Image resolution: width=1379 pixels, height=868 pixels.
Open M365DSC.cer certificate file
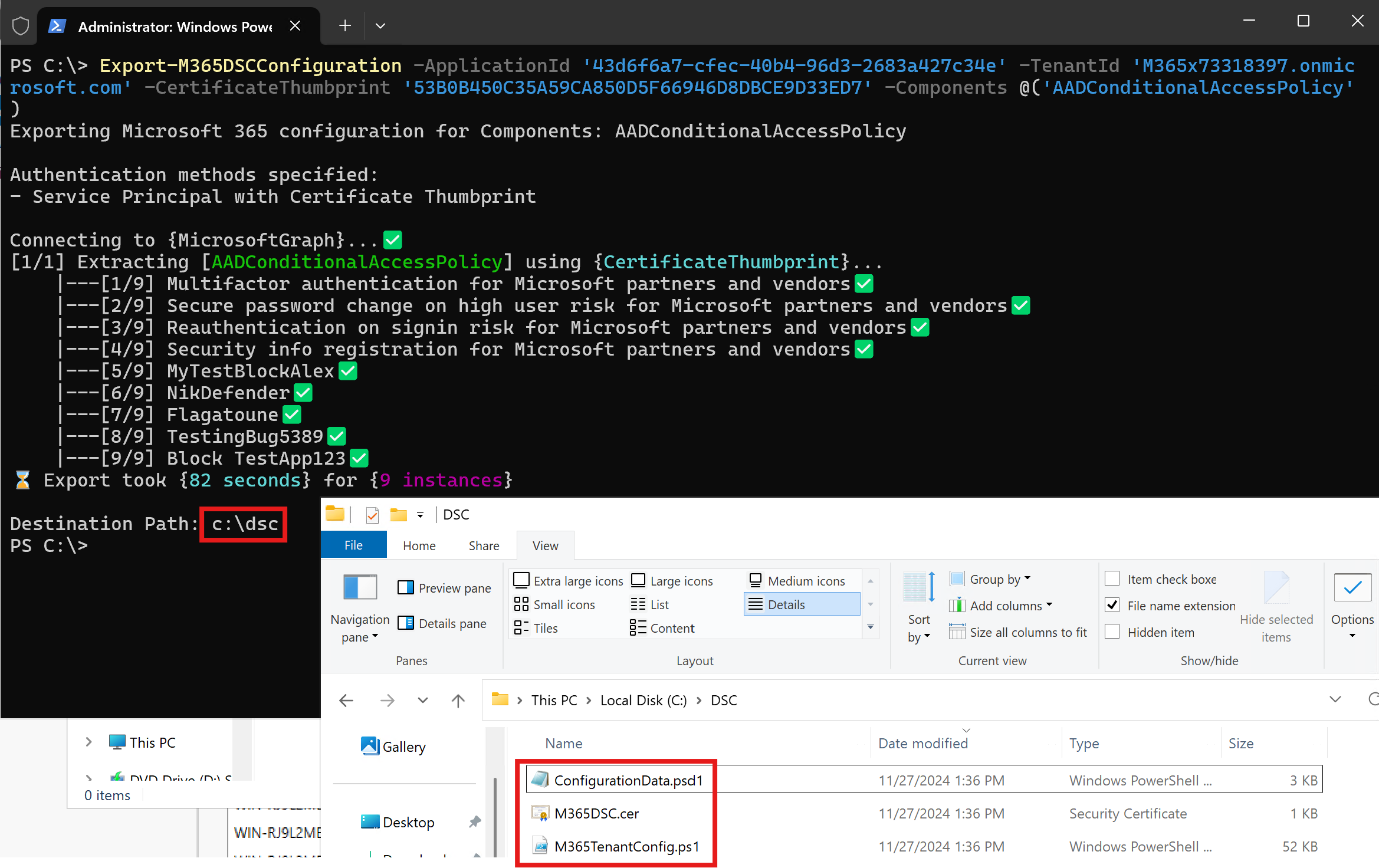(x=597, y=813)
